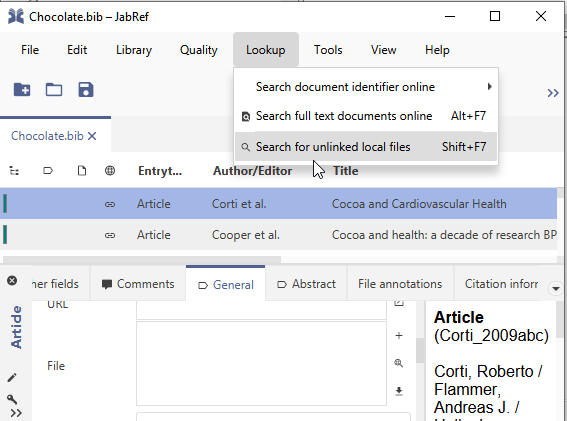Choose Search full text documents online
567x421 pixels.
coord(366,116)
